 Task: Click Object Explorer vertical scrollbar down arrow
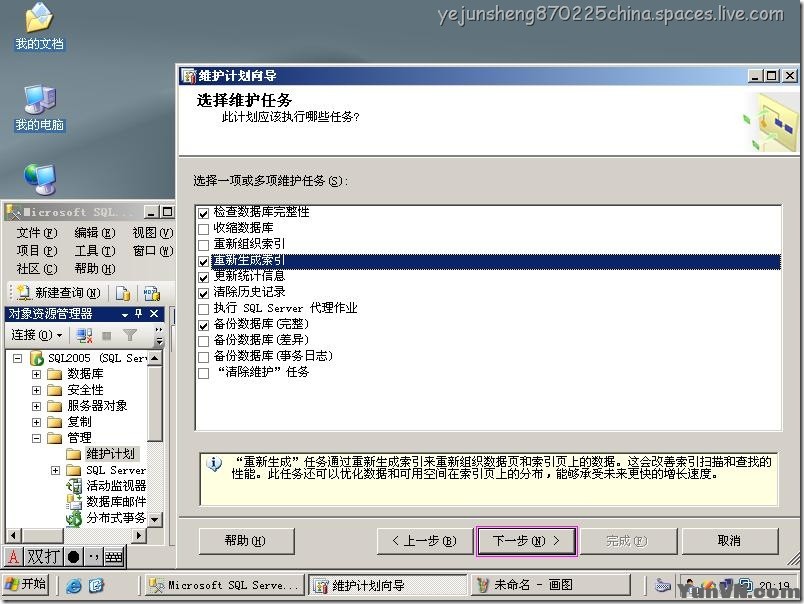coord(155,519)
